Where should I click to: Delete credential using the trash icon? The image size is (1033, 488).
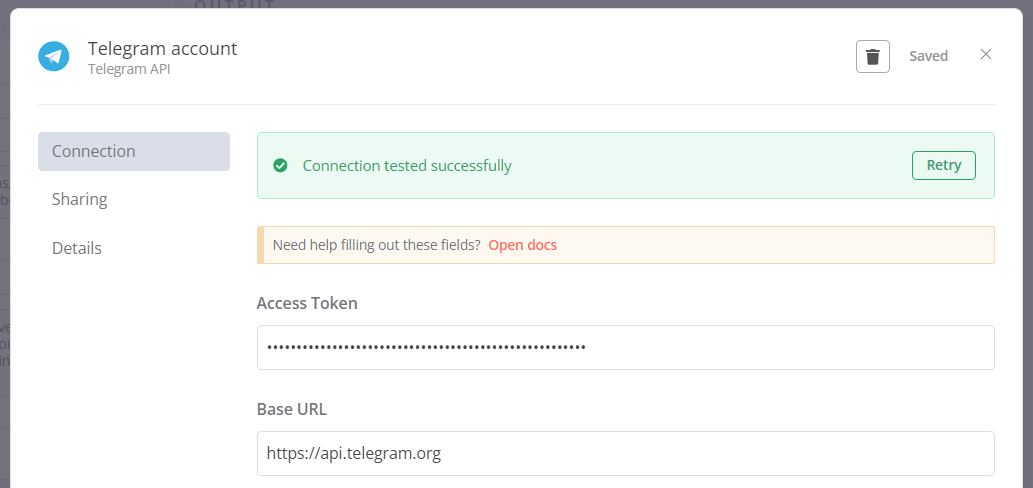coord(872,56)
